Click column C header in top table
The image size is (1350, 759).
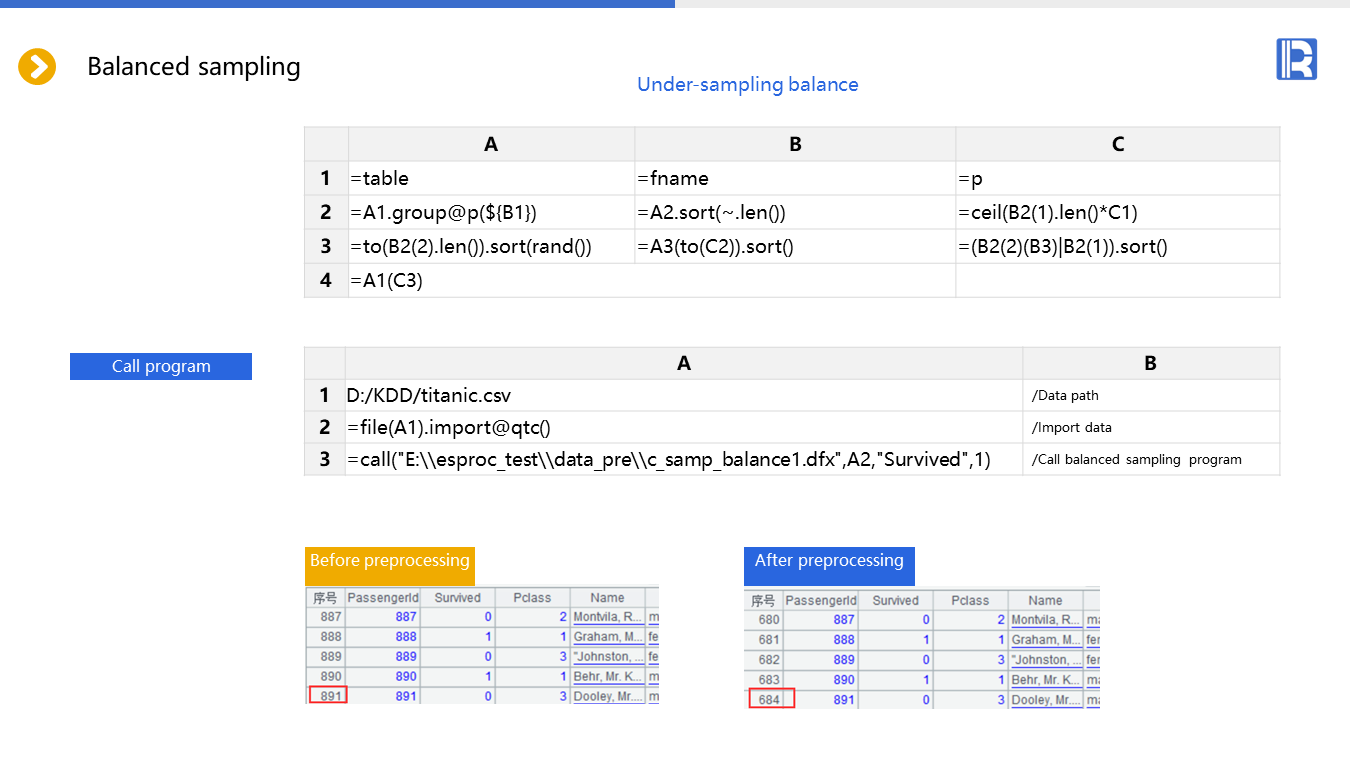coord(1117,144)
